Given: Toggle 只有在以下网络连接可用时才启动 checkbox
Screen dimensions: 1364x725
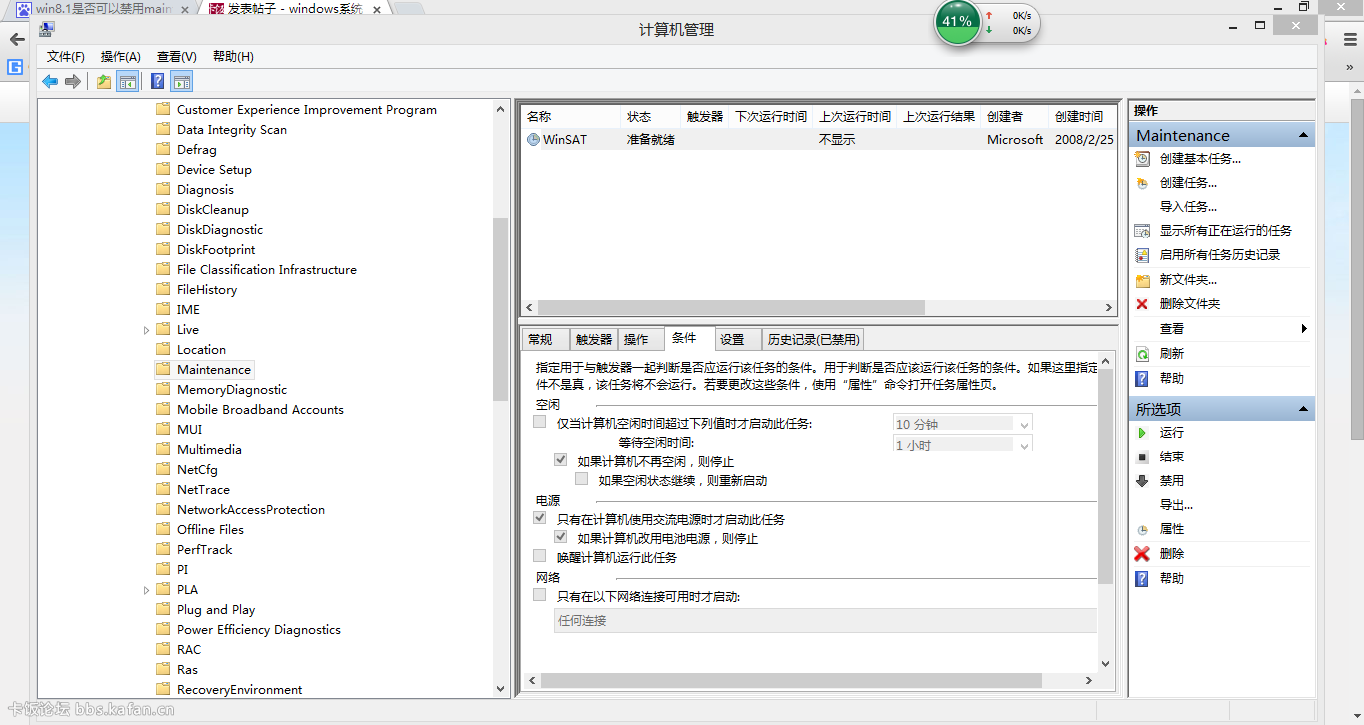Looking at the screenshot, I should (540, 595).
